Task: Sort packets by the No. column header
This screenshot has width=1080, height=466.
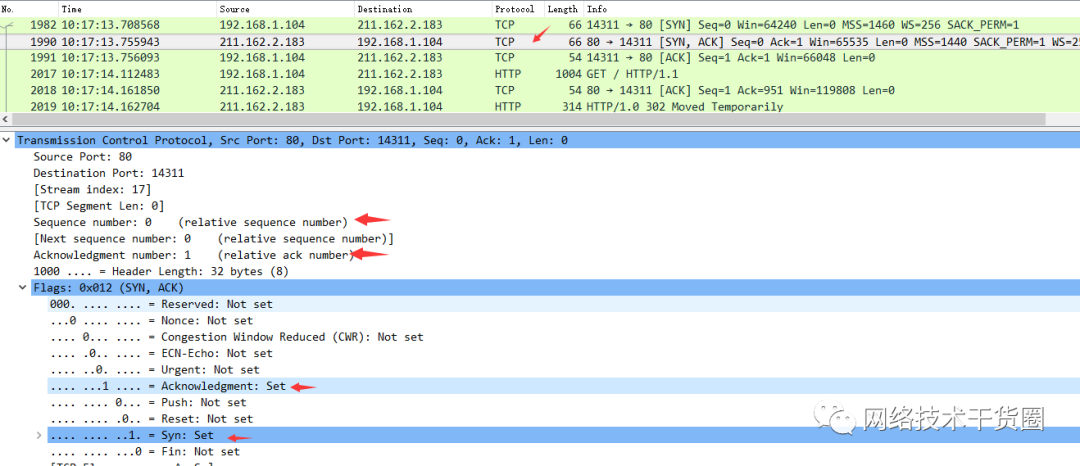Action: coord(29,9)
